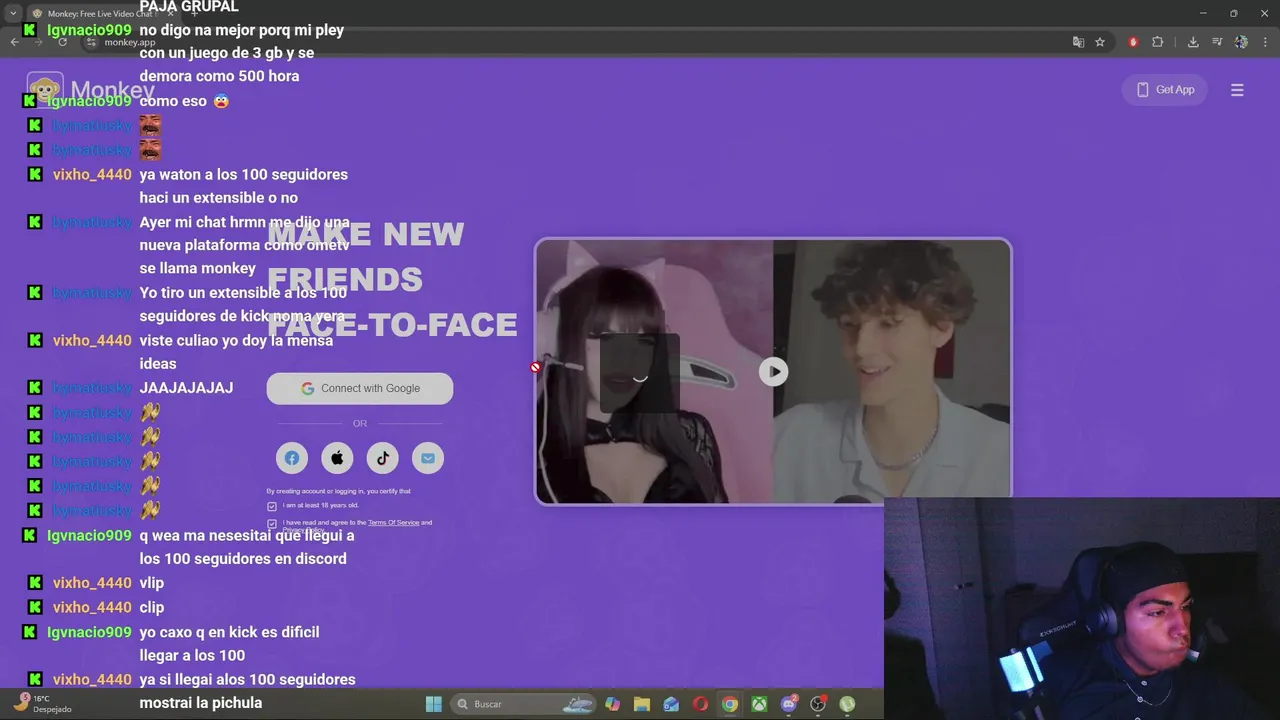Open File Explorer from the taskbar
The image size is (1280, 720).
coord(642,704)
